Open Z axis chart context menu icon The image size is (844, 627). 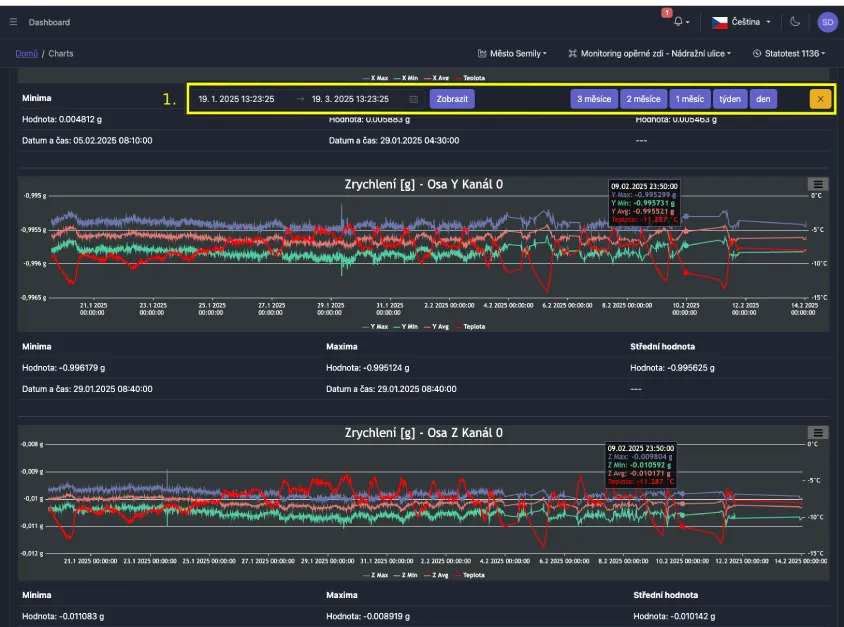tap(818, 433)
